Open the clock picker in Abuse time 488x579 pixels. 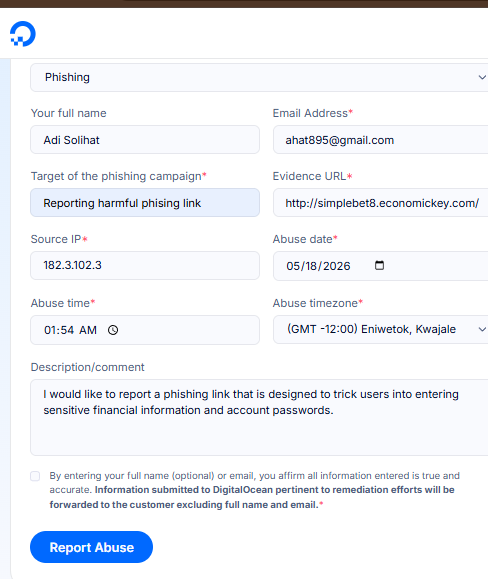click(113, 330)
